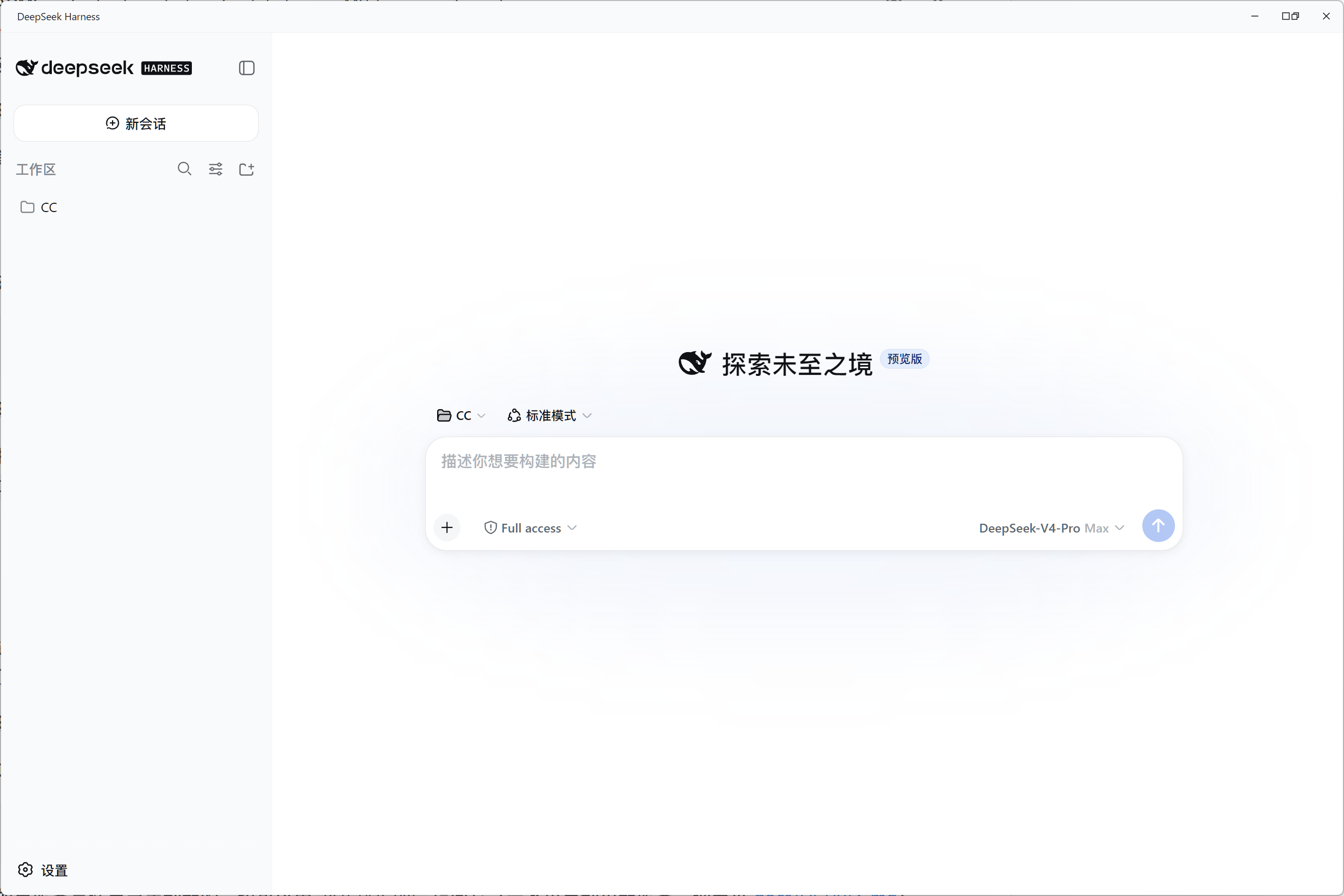Open the DeepSeek-V4-Pro Max model selector
Viewport: 1344px width, 896px height.
[x=1052, y=528]
